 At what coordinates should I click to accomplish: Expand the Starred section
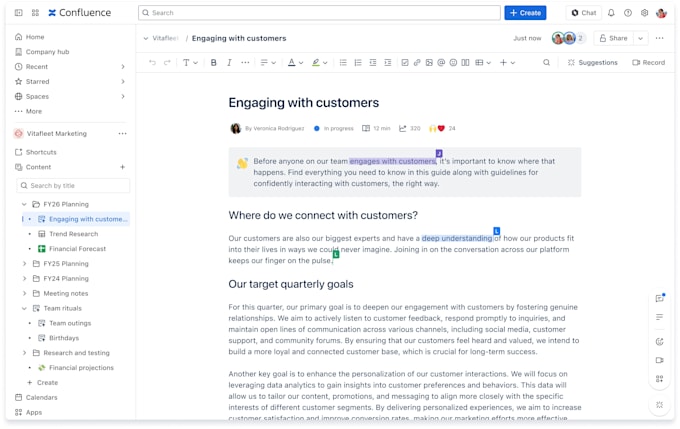click(123, 82)
